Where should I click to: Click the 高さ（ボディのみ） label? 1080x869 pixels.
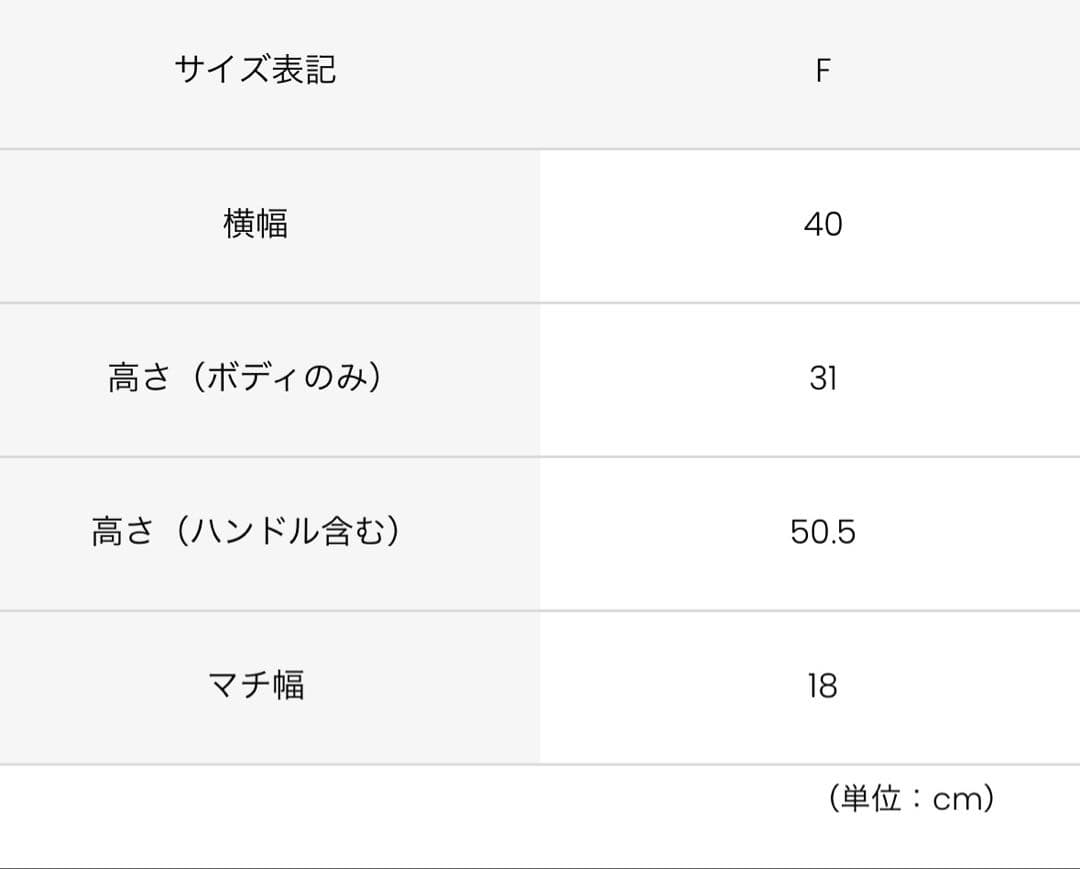pos(245,378)
